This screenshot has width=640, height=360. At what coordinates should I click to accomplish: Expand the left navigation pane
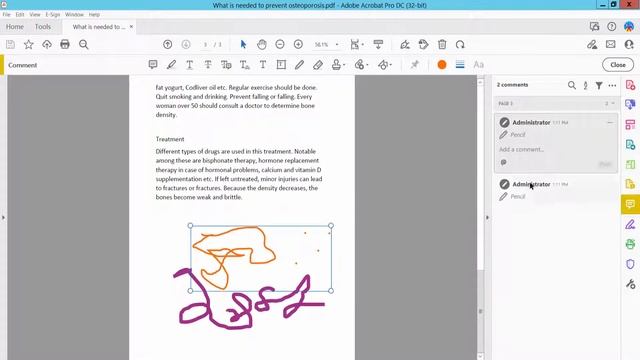tap(3, 218)
